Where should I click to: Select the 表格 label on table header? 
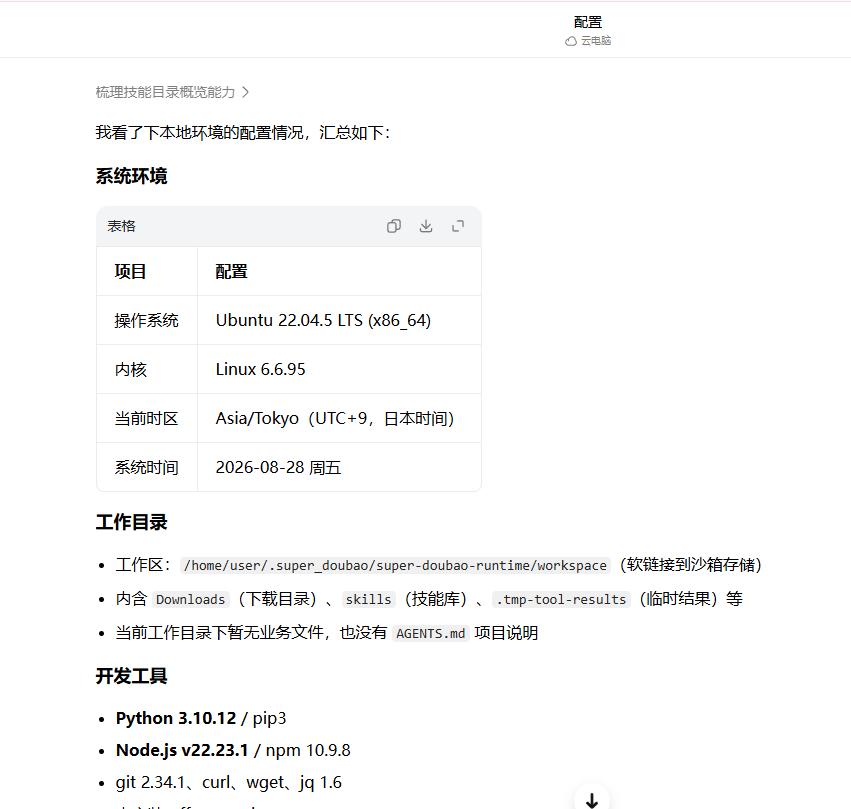pos(121,226)
